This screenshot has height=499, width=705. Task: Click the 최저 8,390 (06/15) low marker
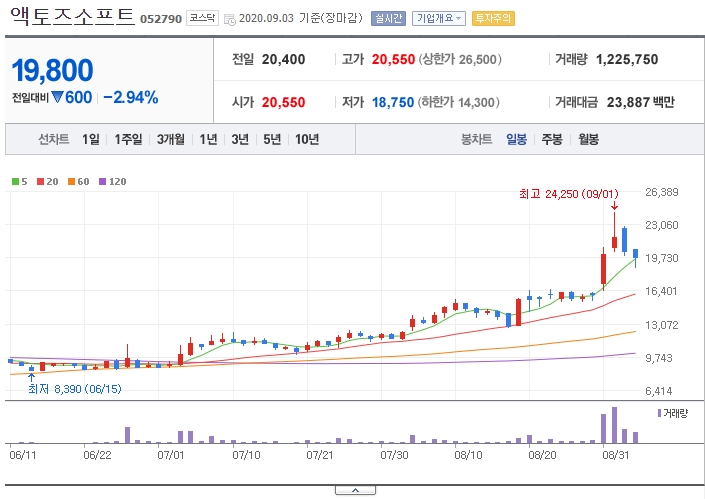pyautogui.click(x=75, y=389)
